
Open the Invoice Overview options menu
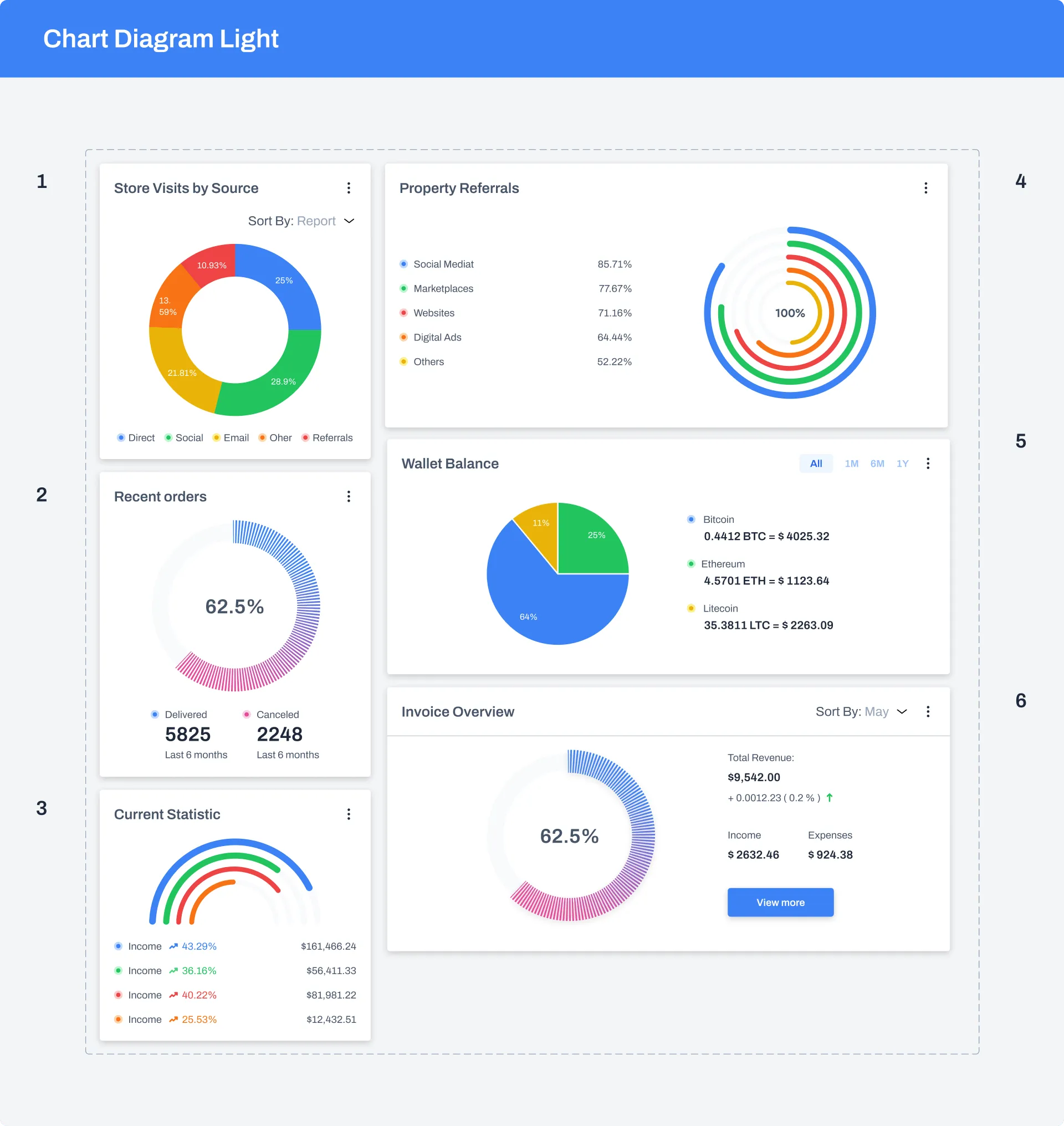pos(929,711)
